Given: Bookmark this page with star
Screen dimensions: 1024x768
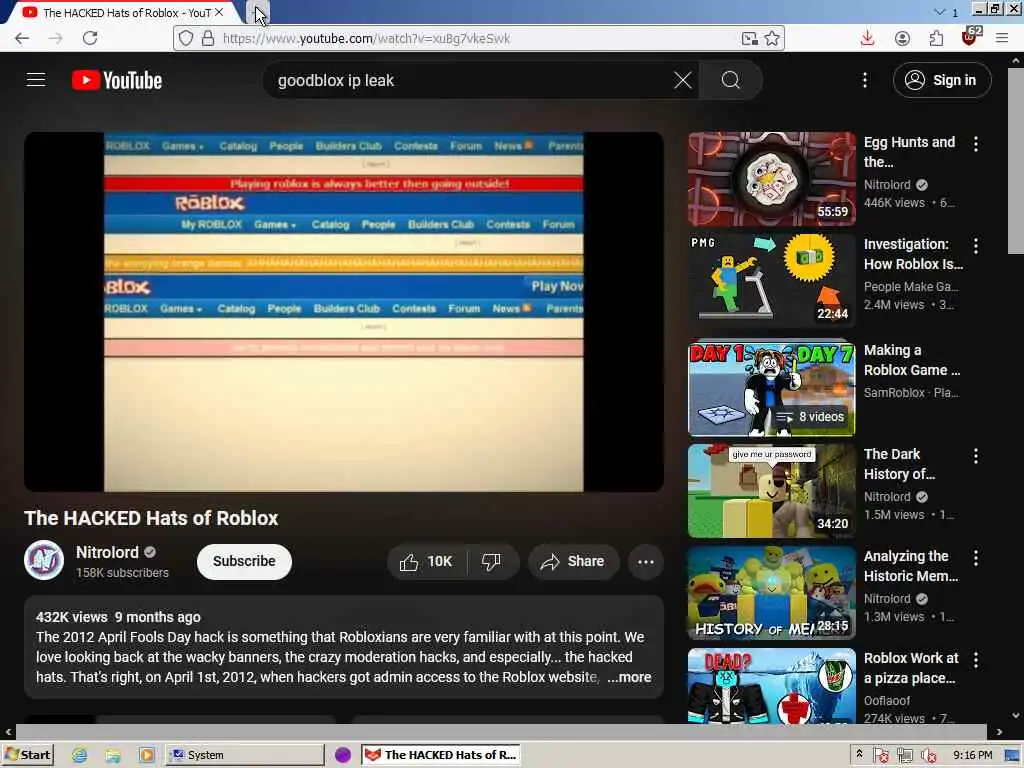Looking at the screenshot, I should 773,39.
